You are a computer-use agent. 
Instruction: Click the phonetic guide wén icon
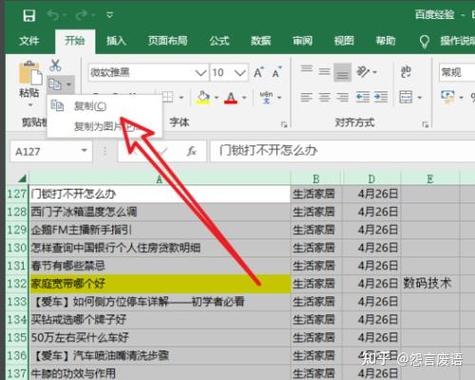point(266,97)
